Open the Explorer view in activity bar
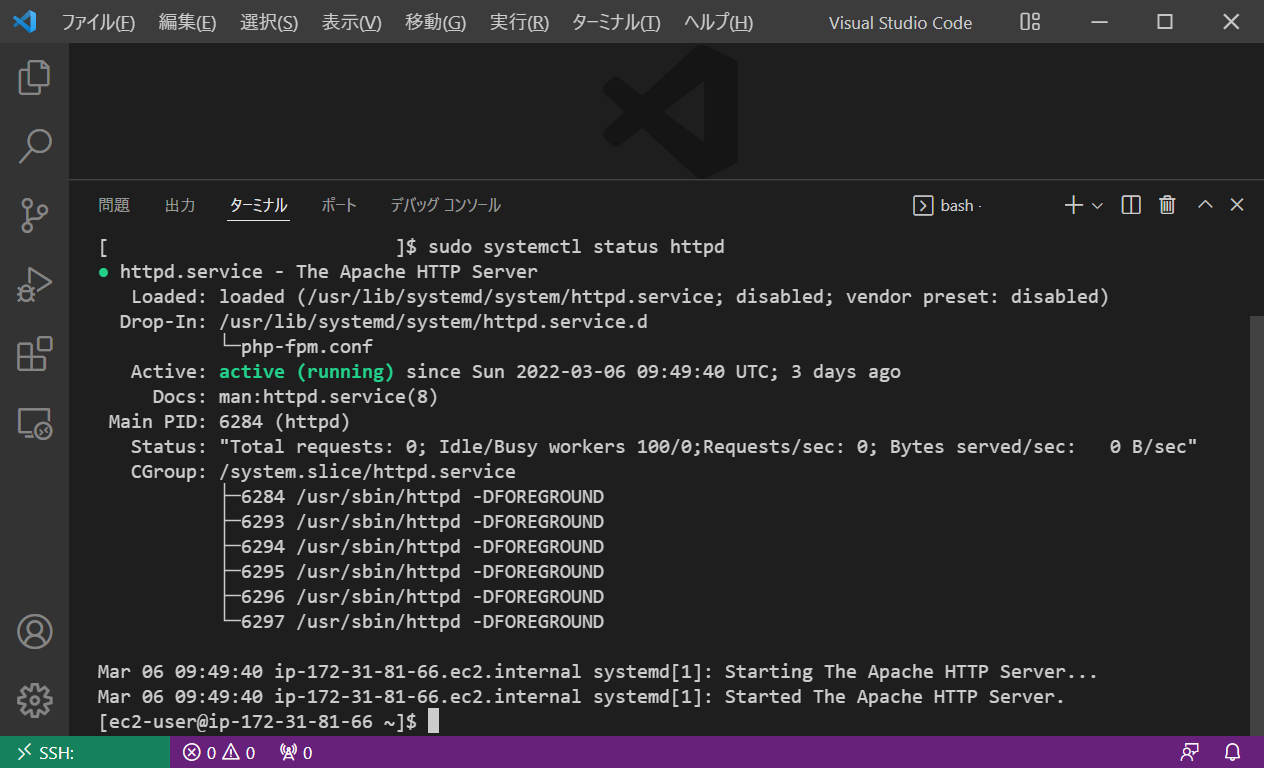Viewport: 1264px width, 768px height. [34, 78]
